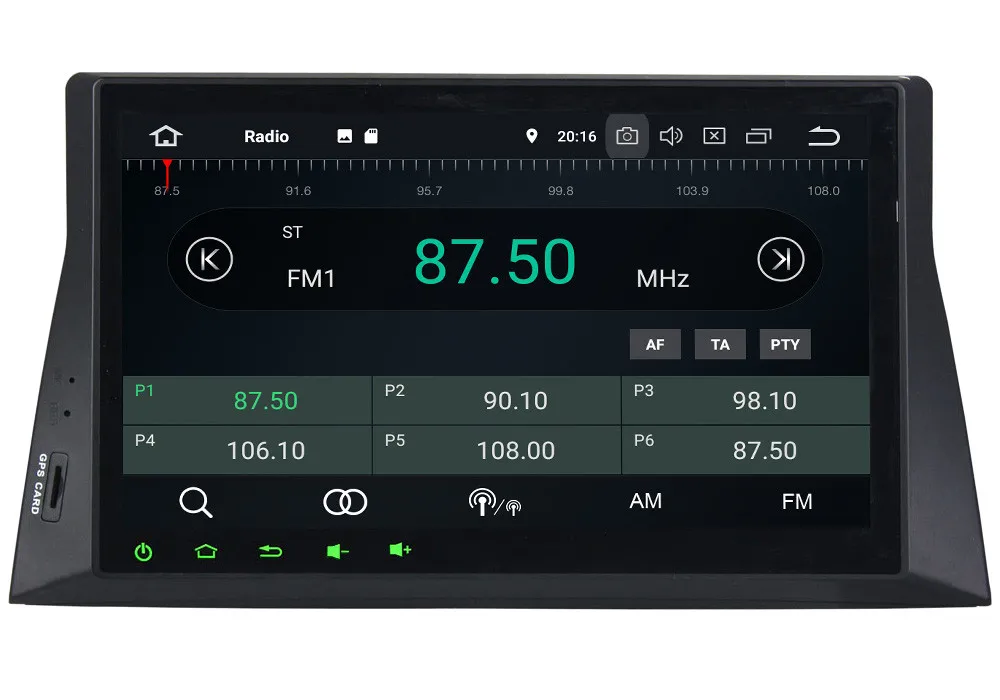
Task: Take a screenshot with the camera icon
Action: point(627,136)
